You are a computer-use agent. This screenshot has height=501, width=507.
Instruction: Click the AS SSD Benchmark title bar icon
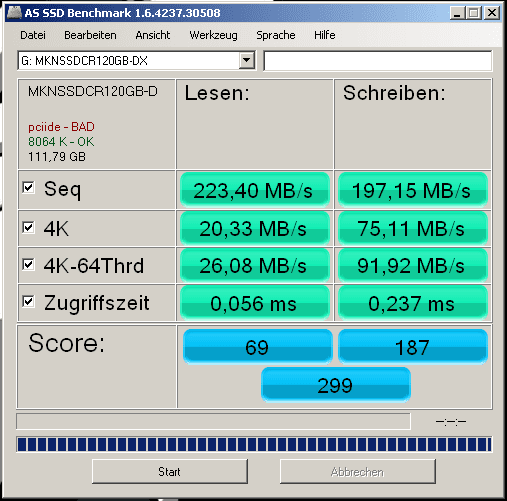pyautogui.click(x=15, y=12)
